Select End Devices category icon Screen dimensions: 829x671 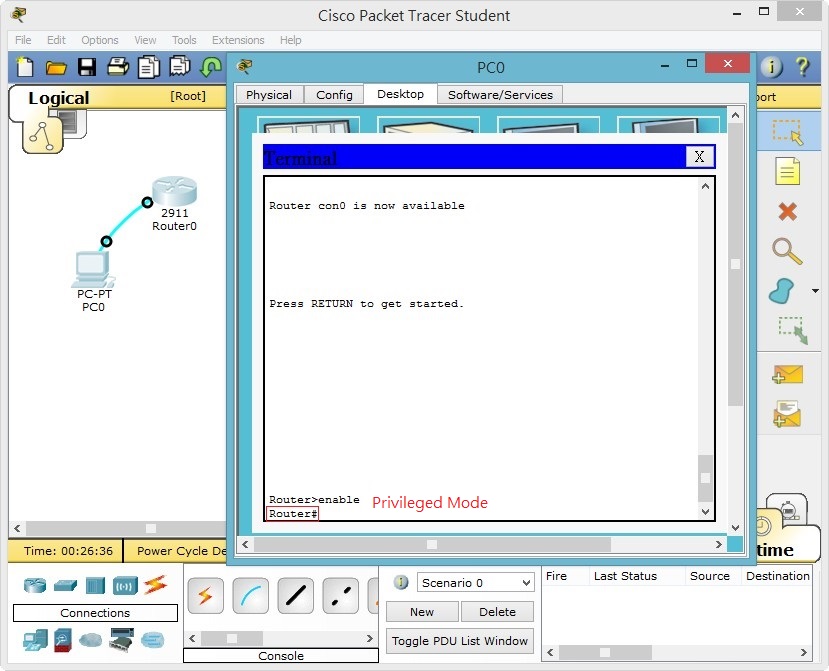click(x=35, y=640)
